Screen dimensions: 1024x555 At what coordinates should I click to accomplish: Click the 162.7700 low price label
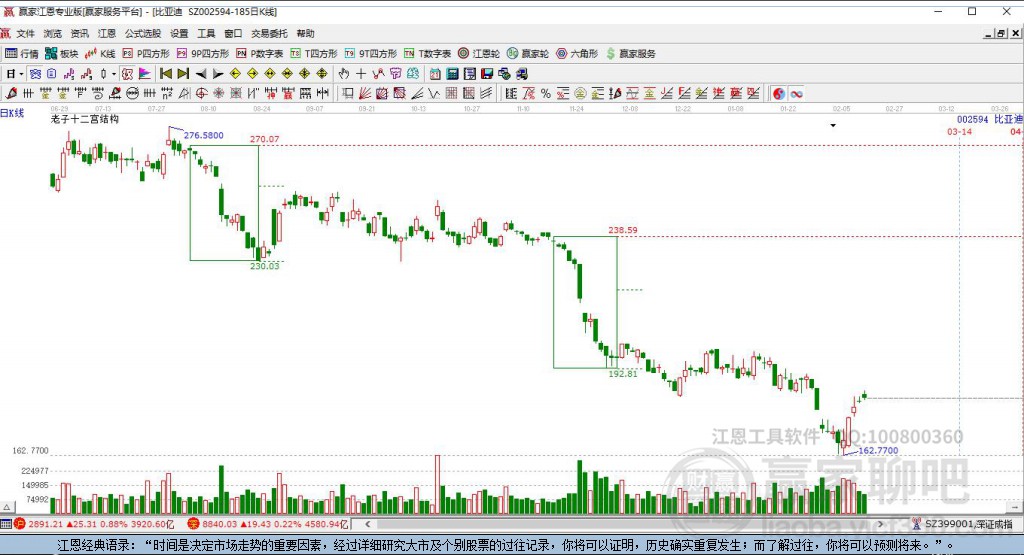(x=878, y=451)
